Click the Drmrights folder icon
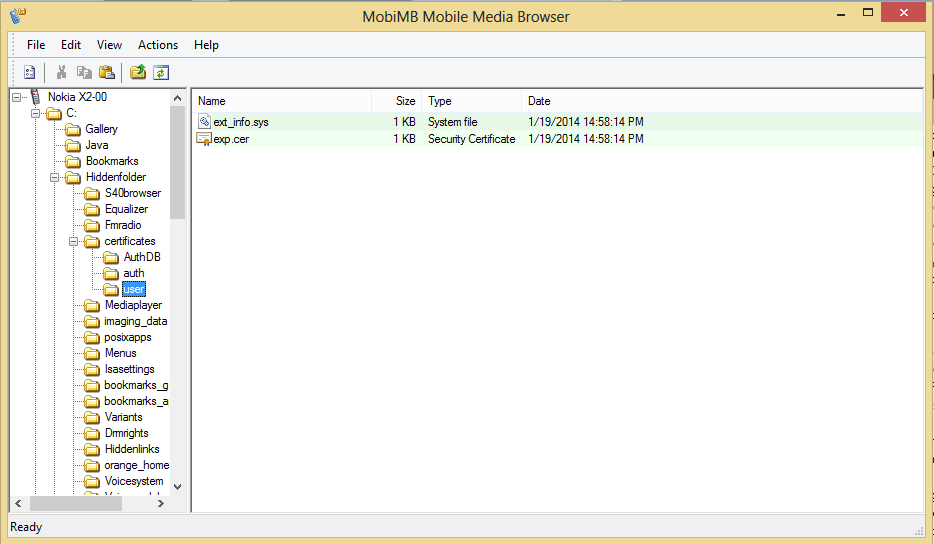The image size is (934, 544). pos(92,433)
